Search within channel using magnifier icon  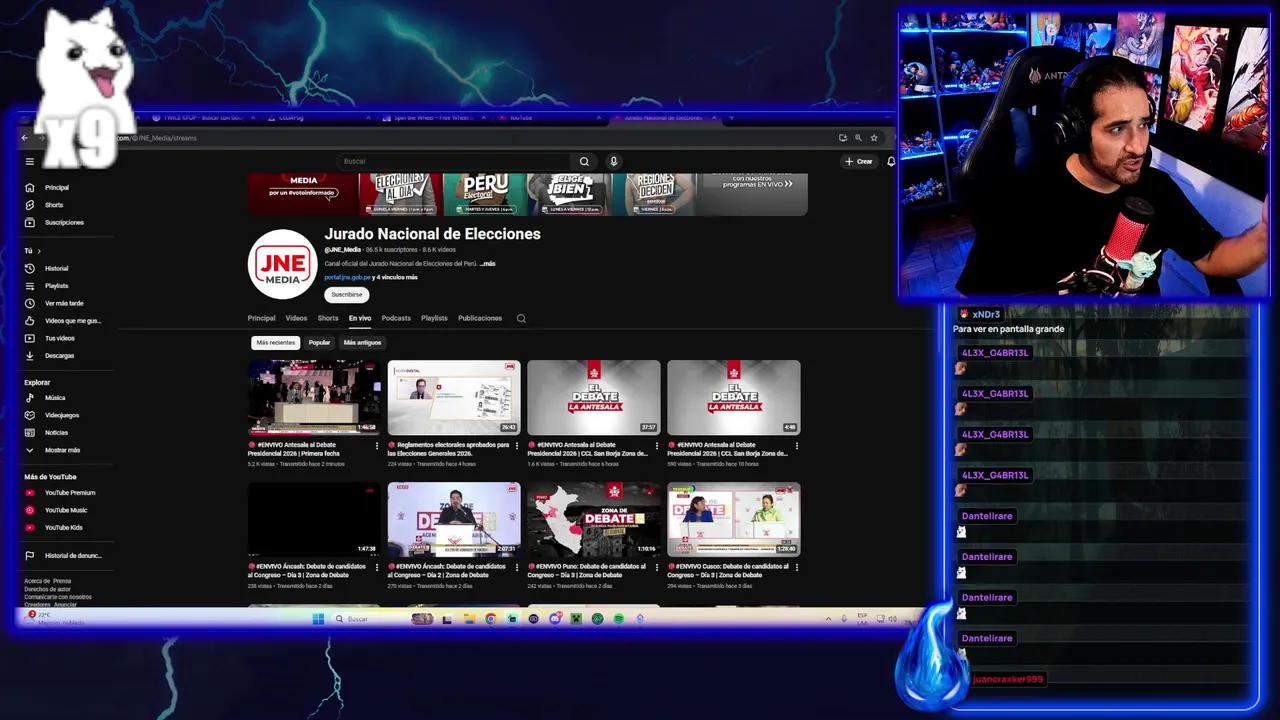[521, 318]
